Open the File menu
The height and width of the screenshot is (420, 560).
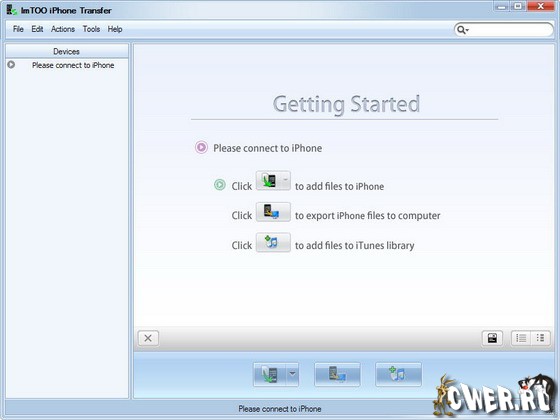[x=18, y=29]
